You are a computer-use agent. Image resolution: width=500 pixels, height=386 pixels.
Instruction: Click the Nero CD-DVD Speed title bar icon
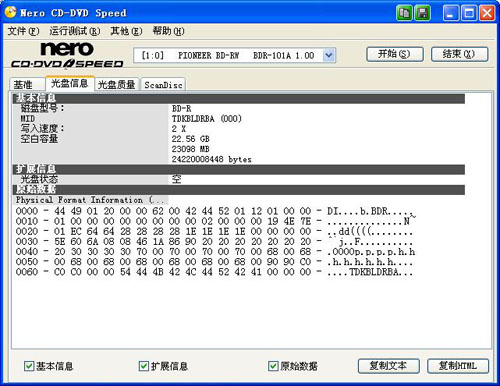[x=11, y=12]
